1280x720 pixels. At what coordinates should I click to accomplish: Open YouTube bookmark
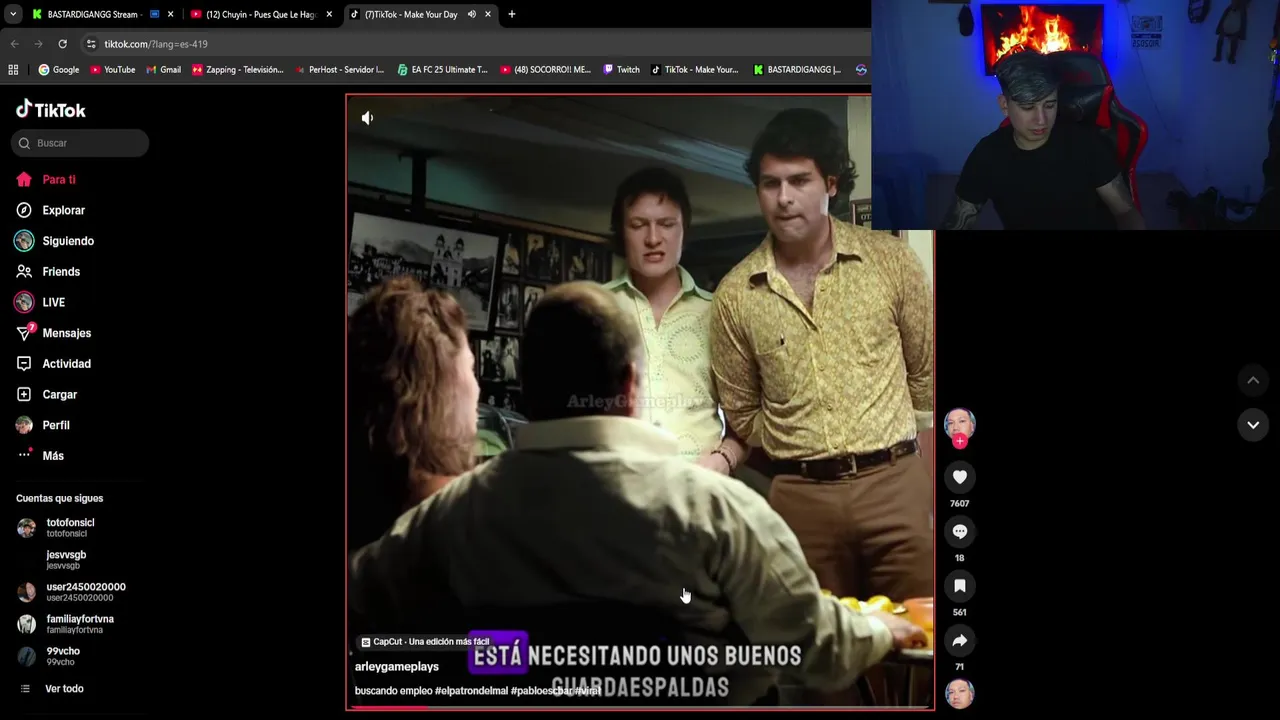[112, 70]
